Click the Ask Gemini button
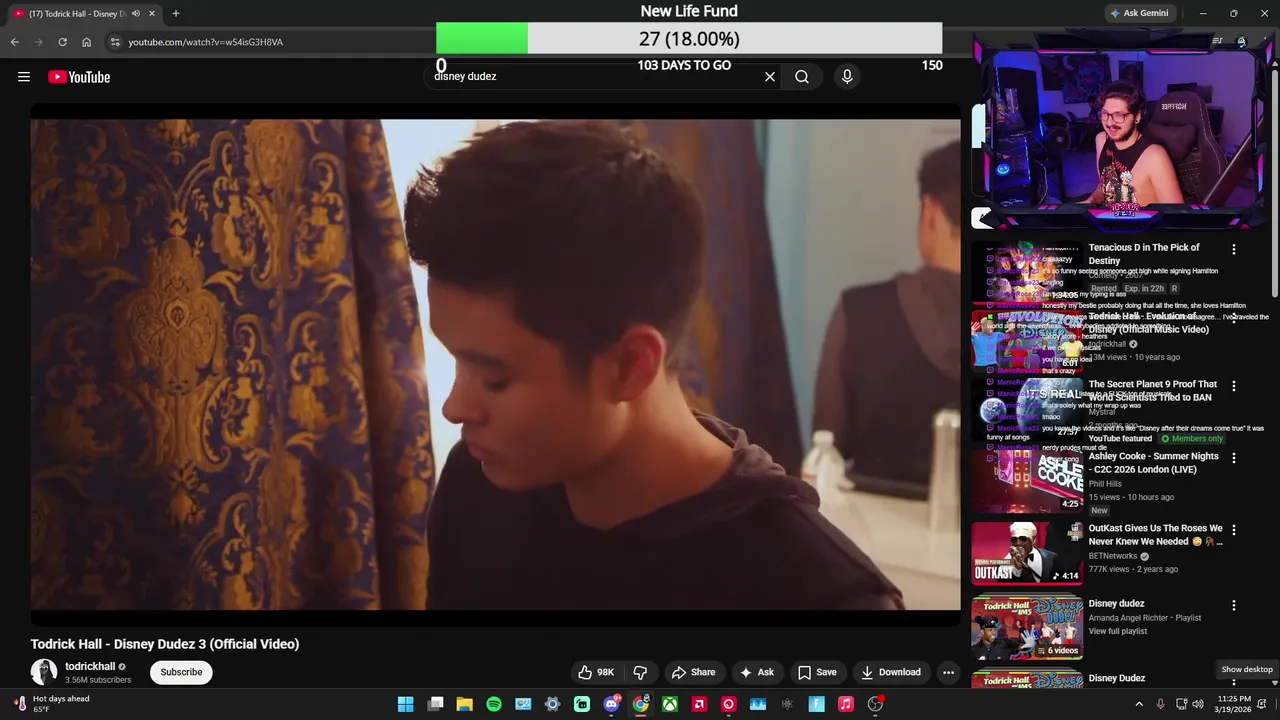1280x720 pixels. [x=1138, y=13]
